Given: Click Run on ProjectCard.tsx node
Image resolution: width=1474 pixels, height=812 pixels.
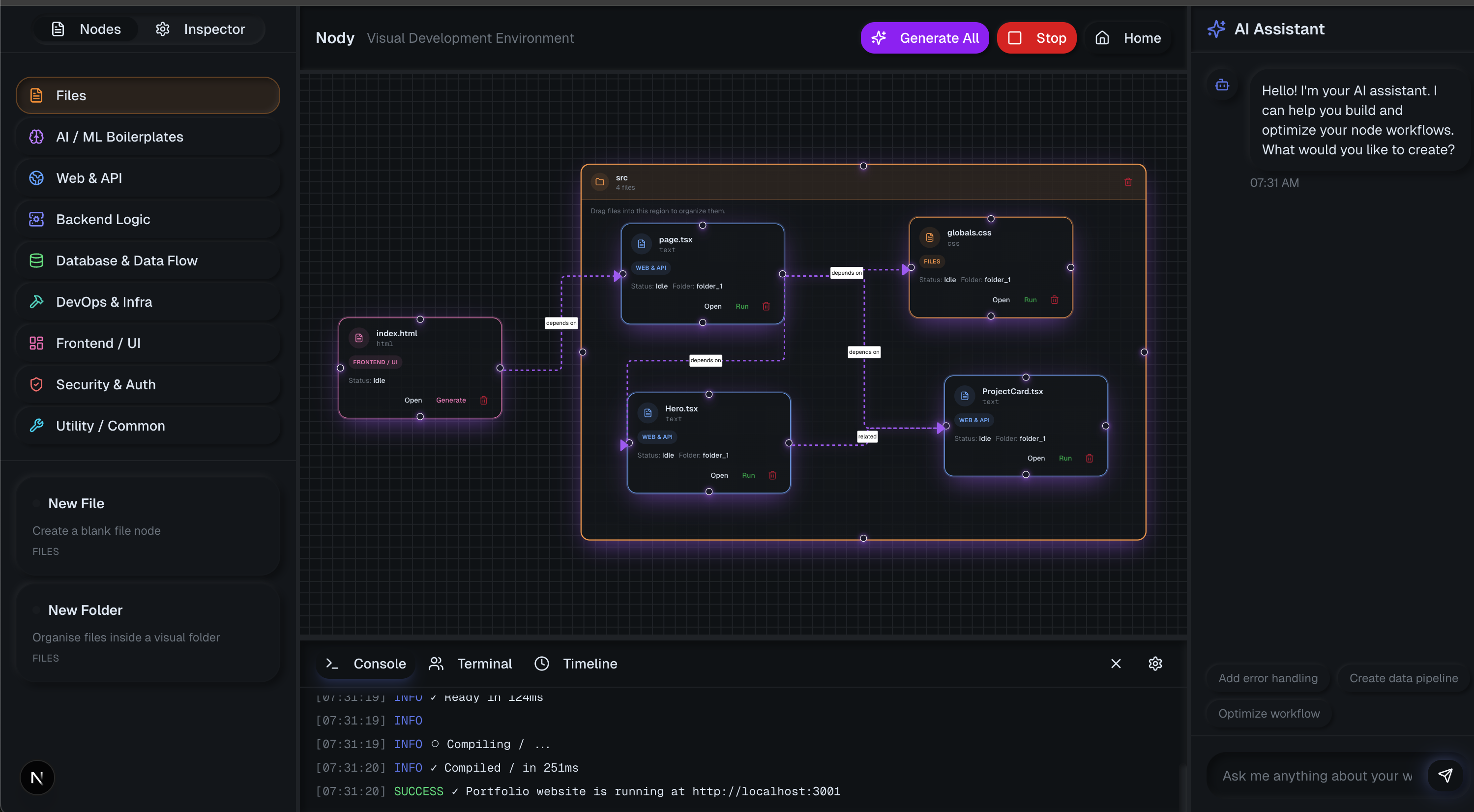Looking at the screenshot, I should (1065, 458).
